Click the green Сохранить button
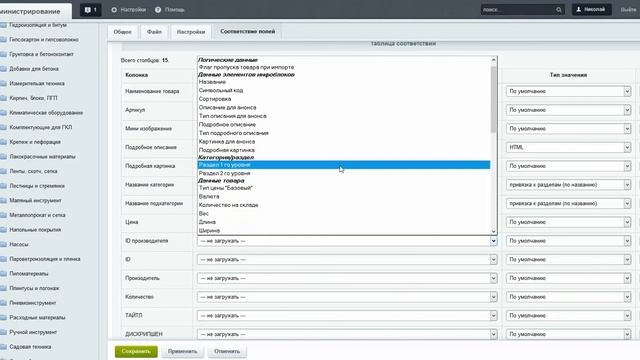This screenshot has height=360, width=640. coord(136,351)
